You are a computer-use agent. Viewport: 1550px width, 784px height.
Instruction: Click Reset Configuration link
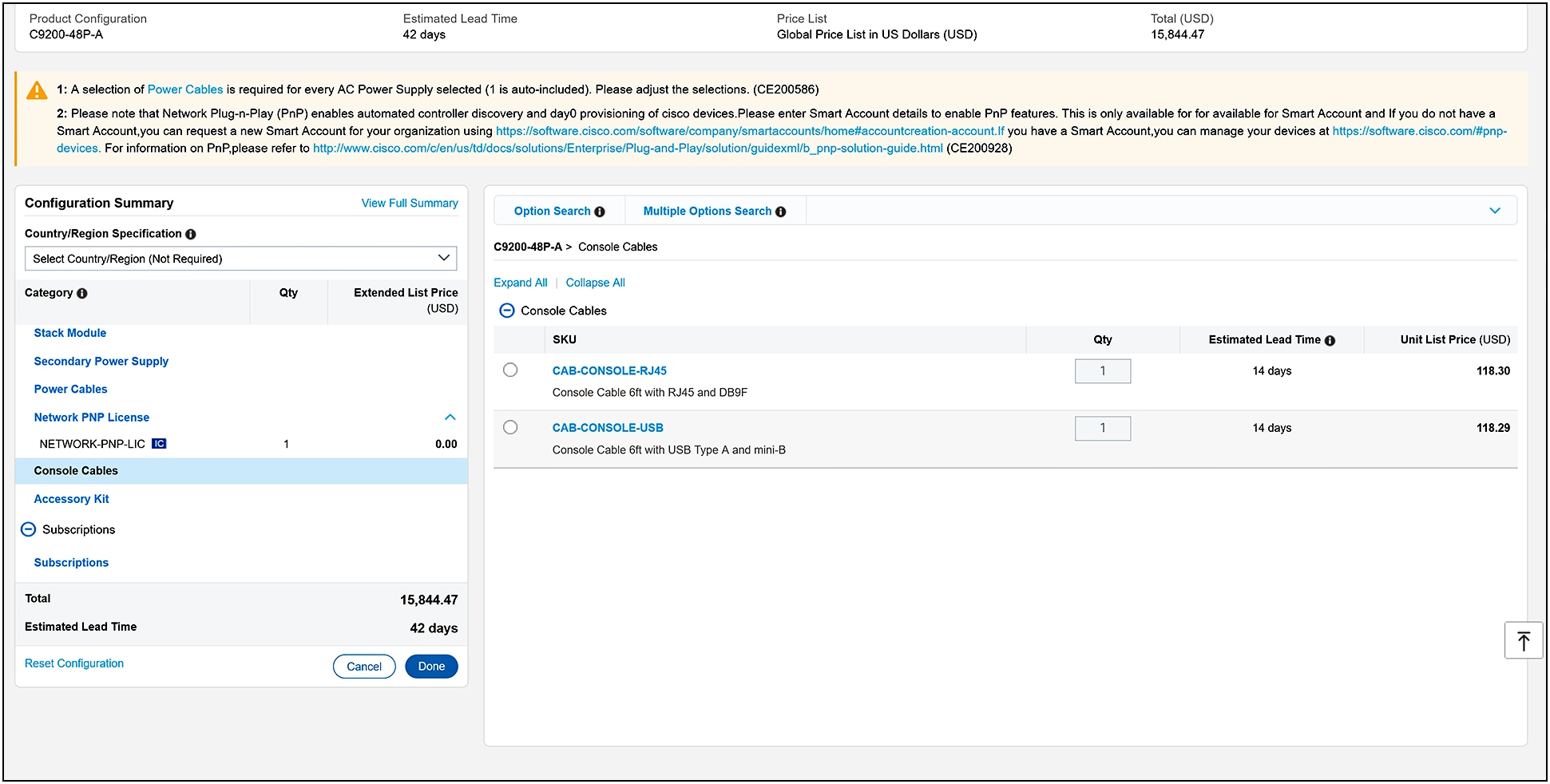coord(74,663)
